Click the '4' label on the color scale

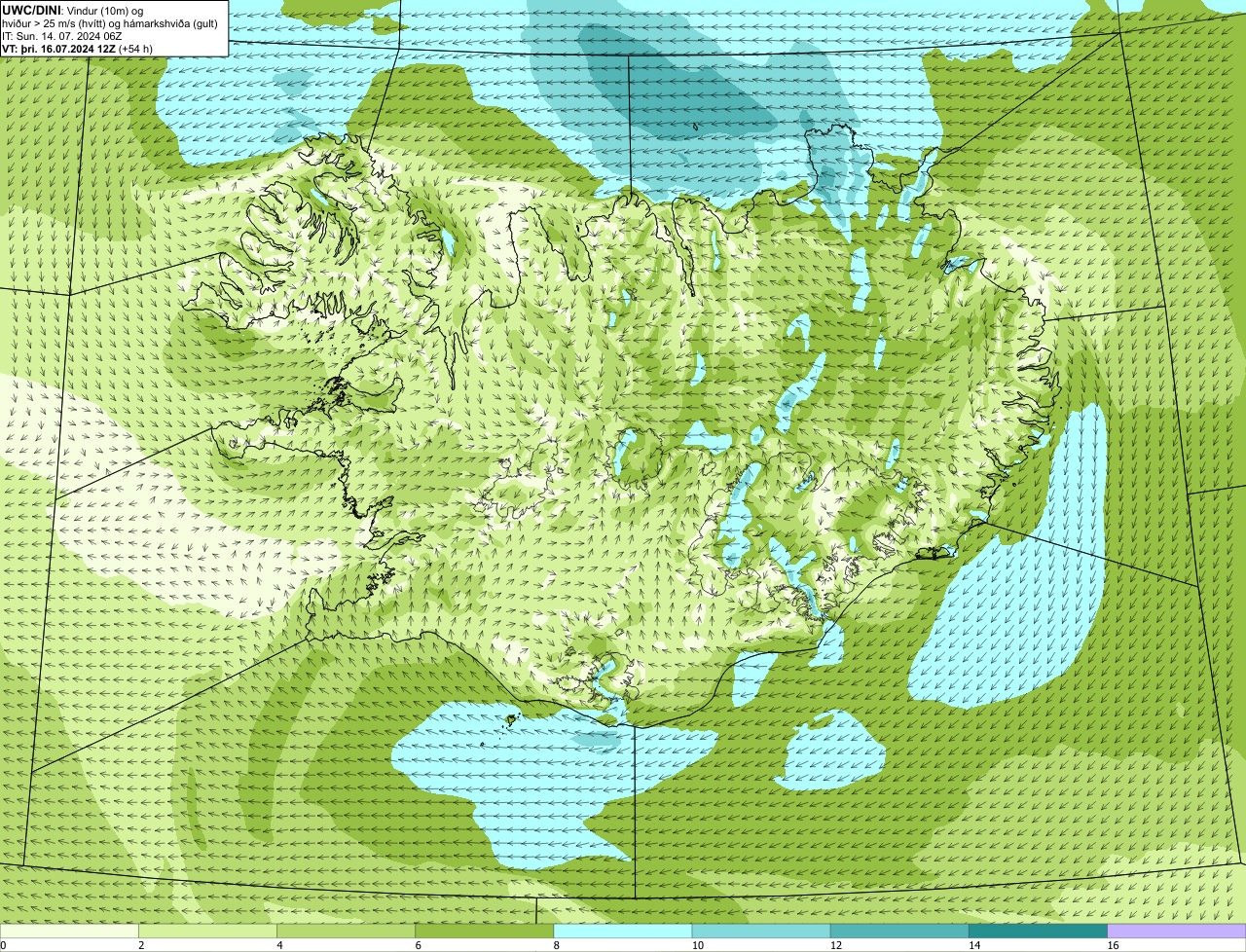coord(279,945)
